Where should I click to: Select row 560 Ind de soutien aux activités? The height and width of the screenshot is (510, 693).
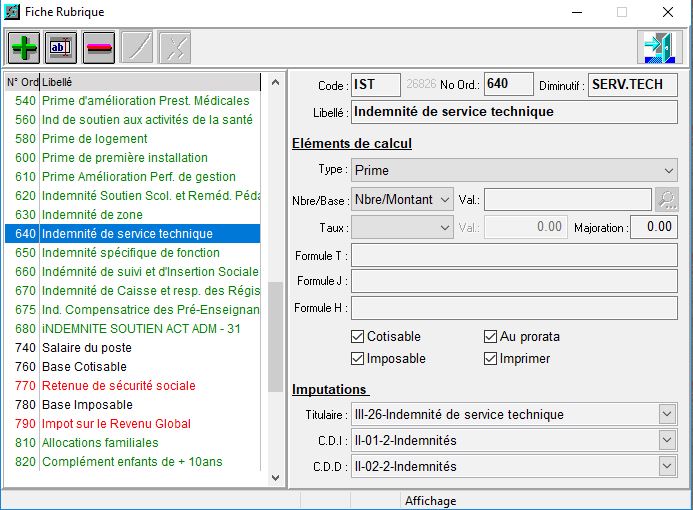(133, 120)
